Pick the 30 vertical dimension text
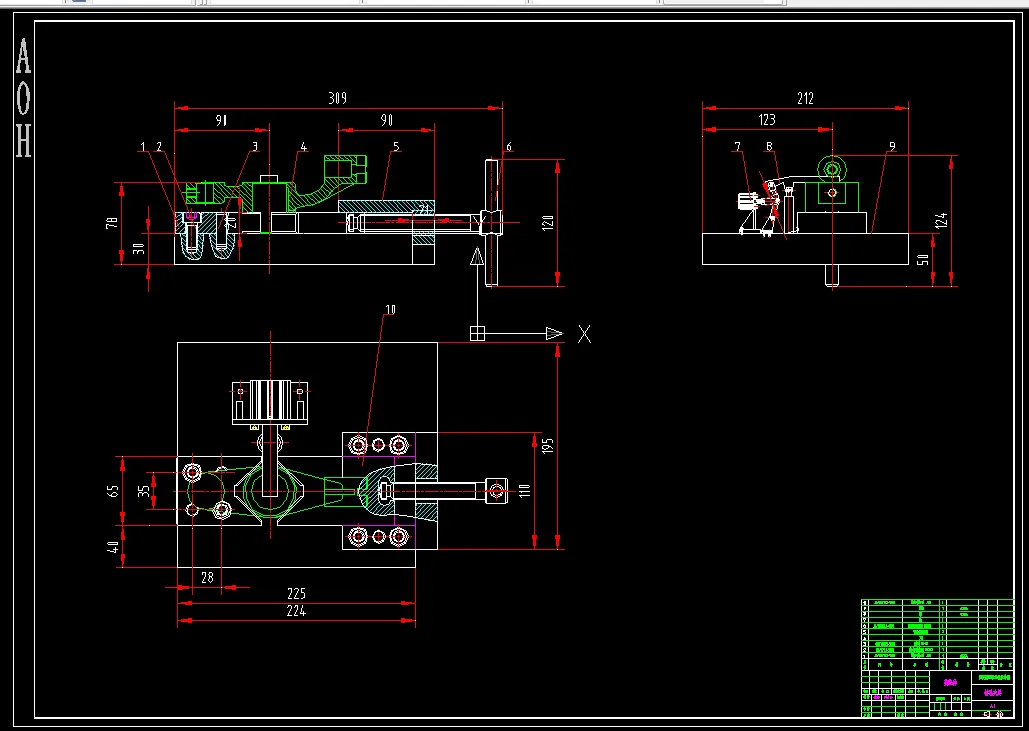The width and height of the screenshot is (1029, 731). [x=140, y=249]
